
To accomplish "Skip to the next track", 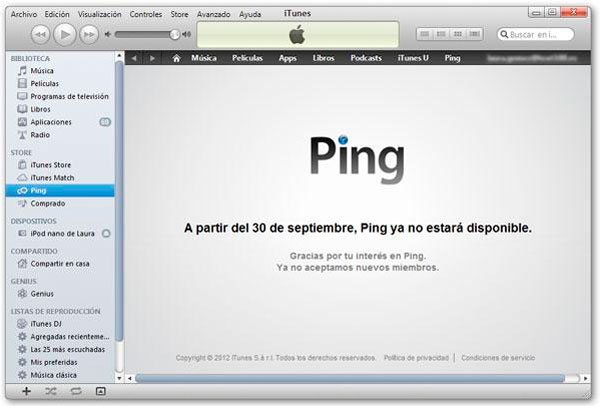I will (89, 34).
